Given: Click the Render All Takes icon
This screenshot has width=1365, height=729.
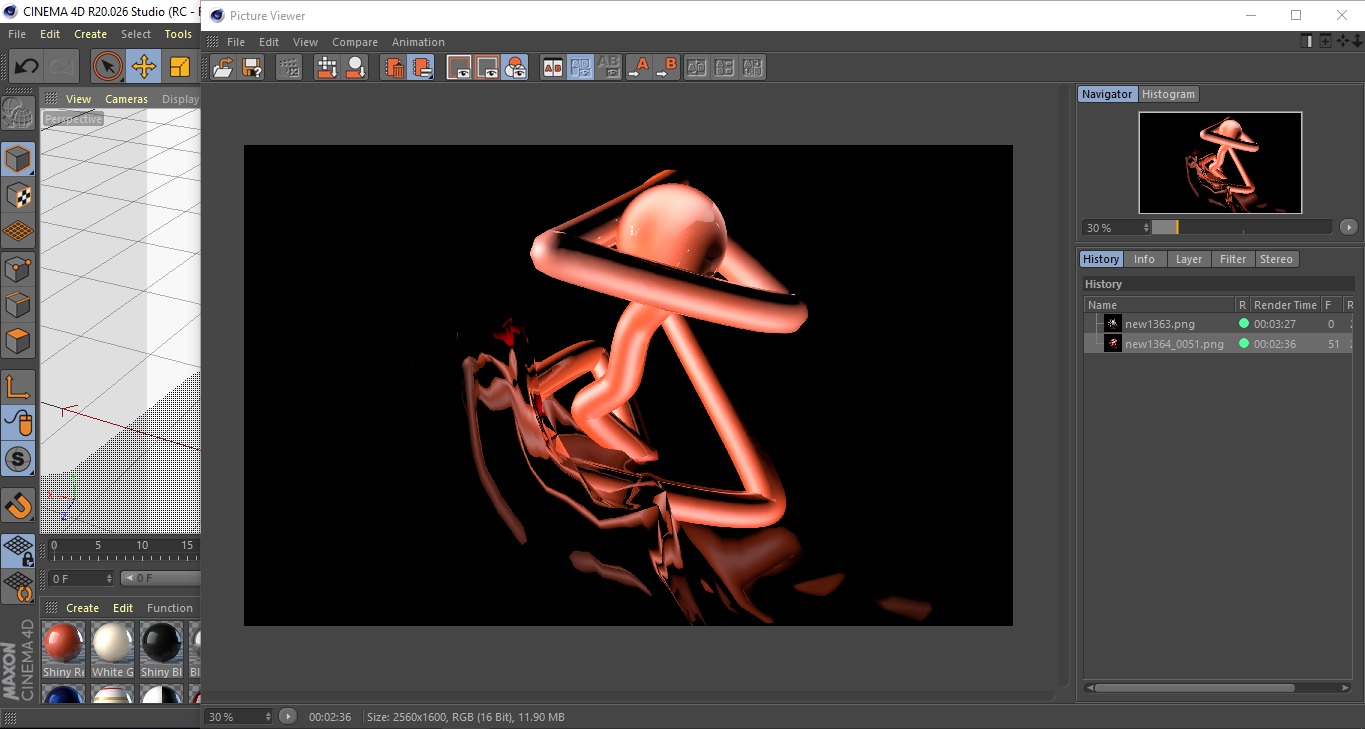Looking at the screenshot, I should point(327,67).
